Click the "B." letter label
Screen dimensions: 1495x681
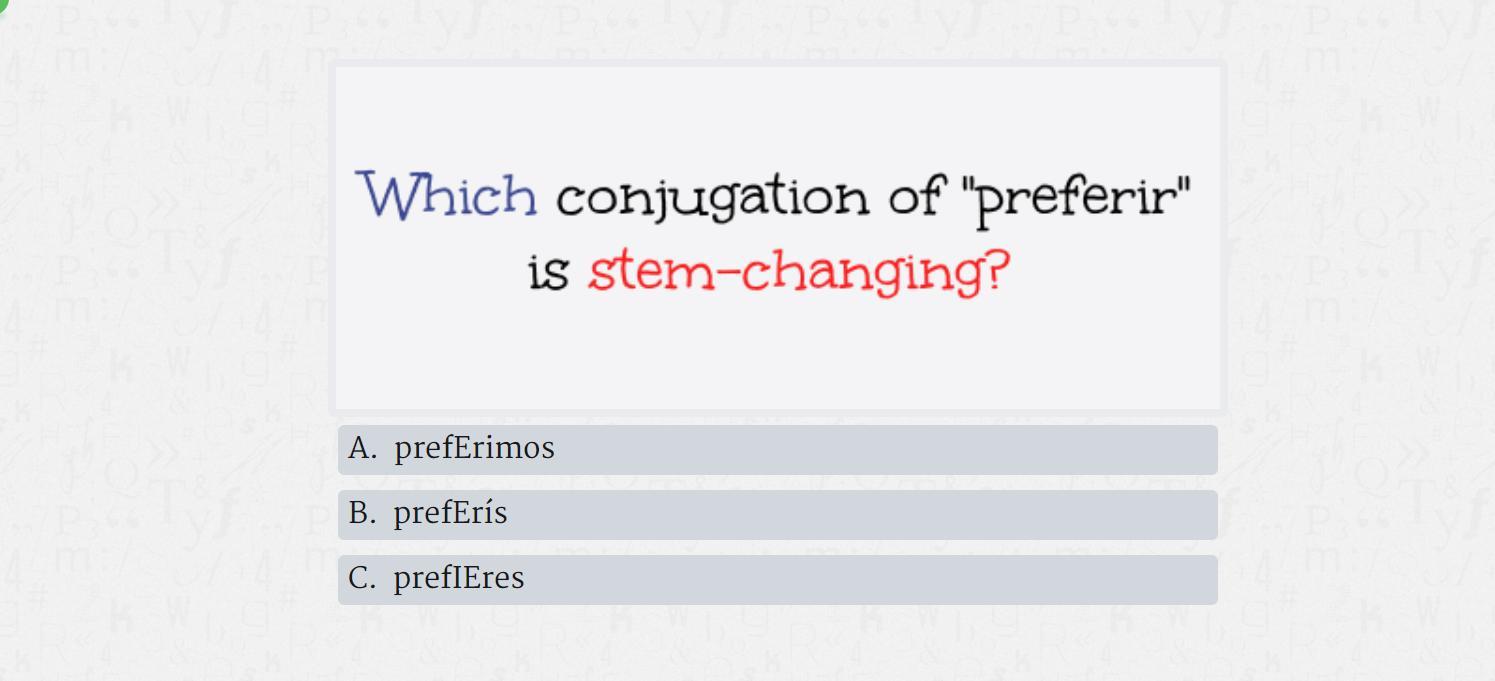click(x=362, y=514)
